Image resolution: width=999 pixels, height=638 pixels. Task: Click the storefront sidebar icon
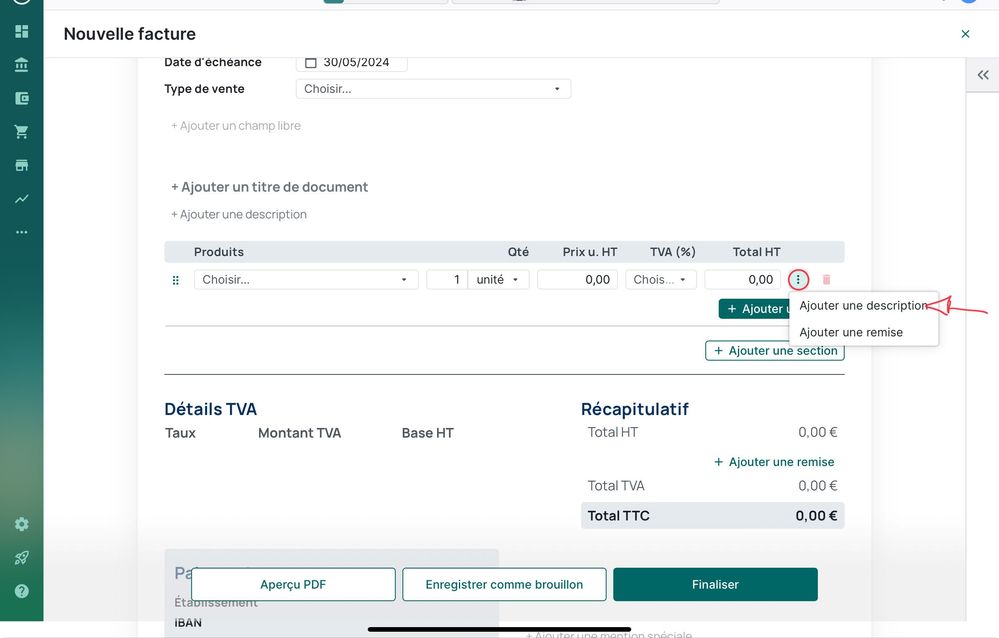[x=21, y=165]
